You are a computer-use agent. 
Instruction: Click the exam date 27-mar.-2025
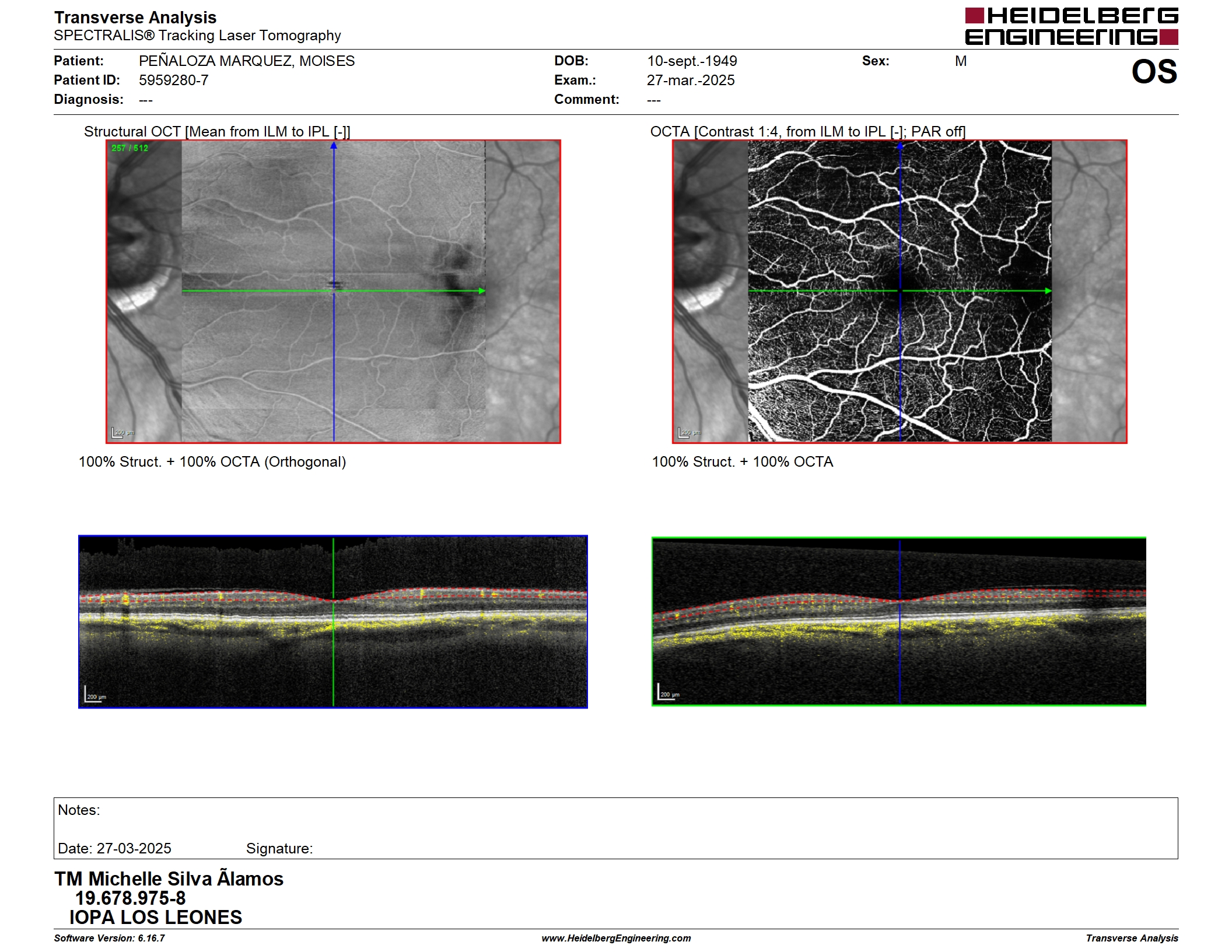(x=691, y=80)
